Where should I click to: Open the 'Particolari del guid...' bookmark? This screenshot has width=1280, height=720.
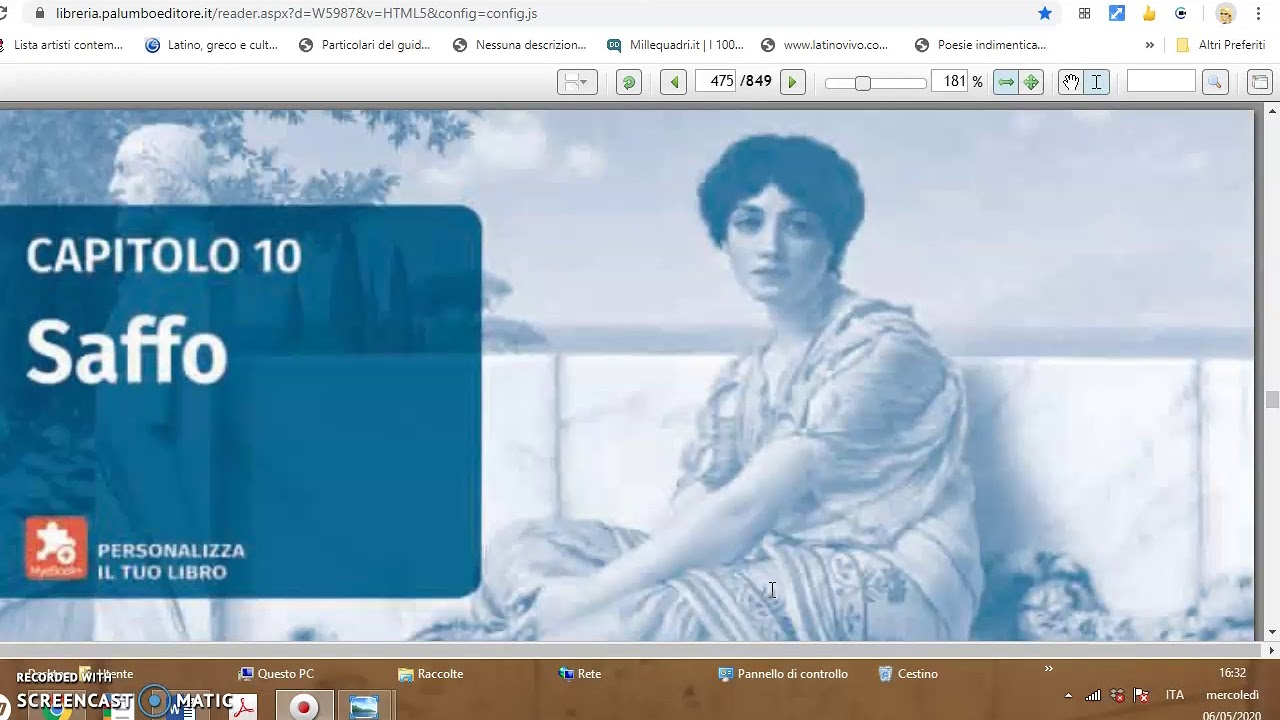(365, 45)
